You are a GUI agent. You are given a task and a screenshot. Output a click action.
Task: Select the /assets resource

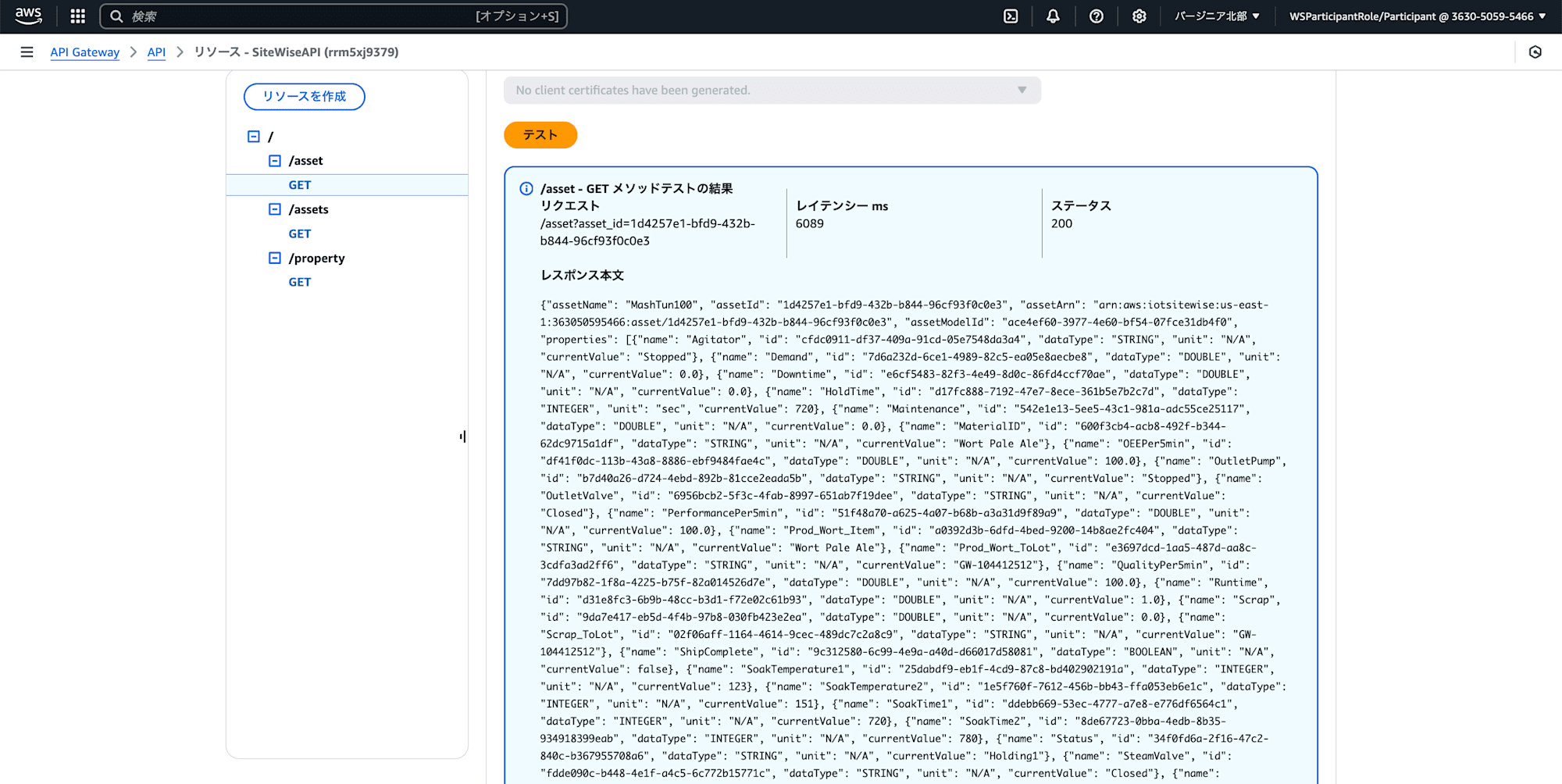pyautogui.click(x=308, y=209)
